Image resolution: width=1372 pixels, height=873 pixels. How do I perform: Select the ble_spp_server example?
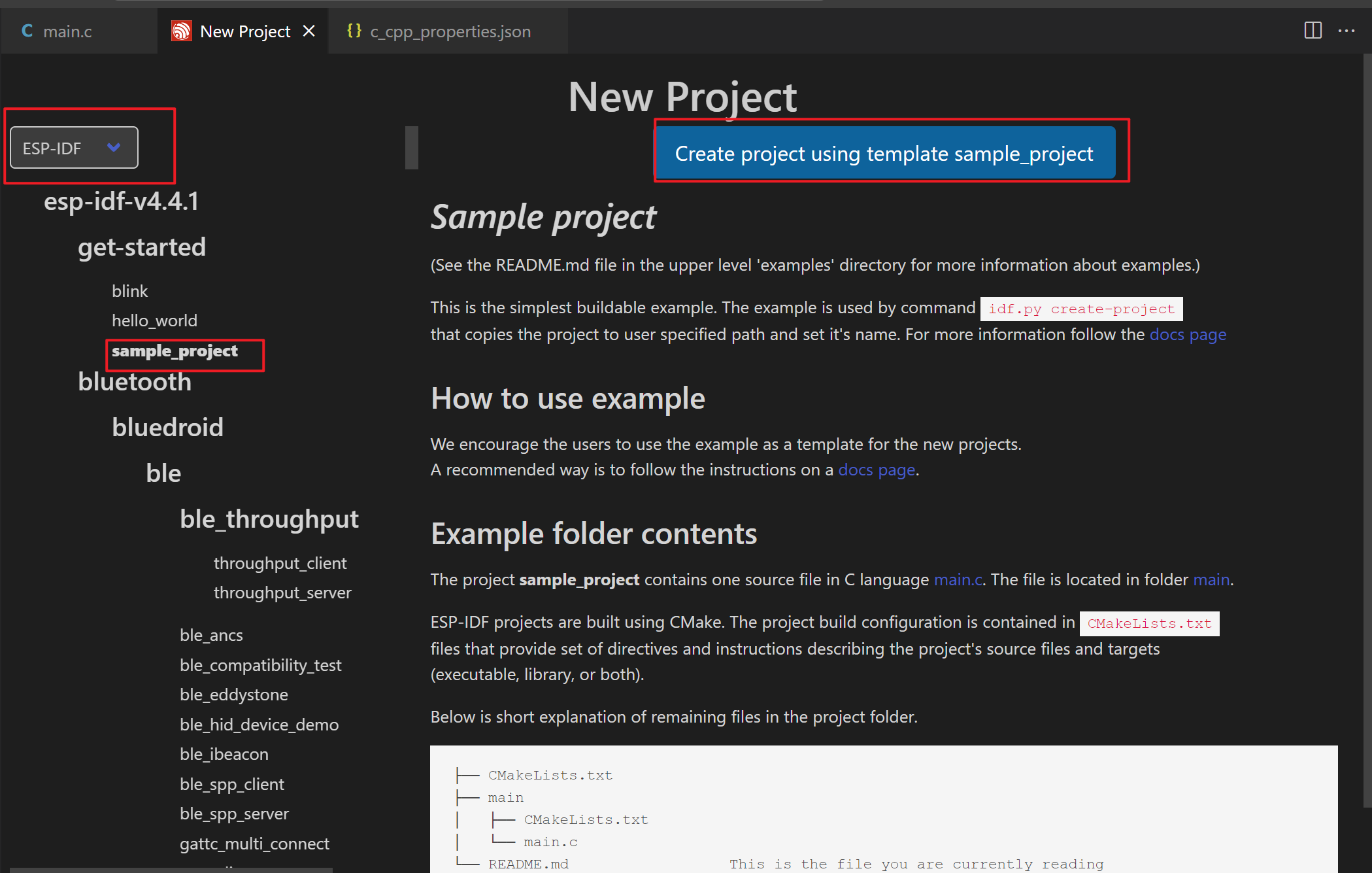(x=234, y=813)
